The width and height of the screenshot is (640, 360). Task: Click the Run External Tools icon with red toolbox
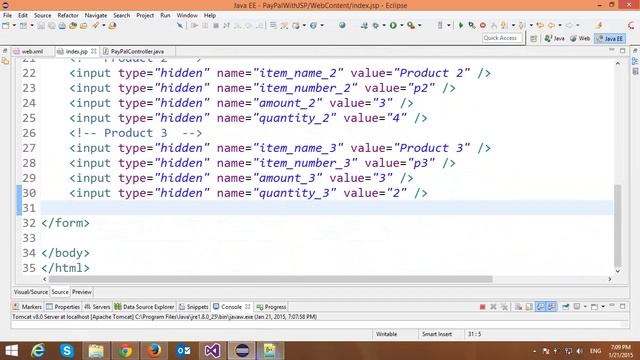(411, 25)
